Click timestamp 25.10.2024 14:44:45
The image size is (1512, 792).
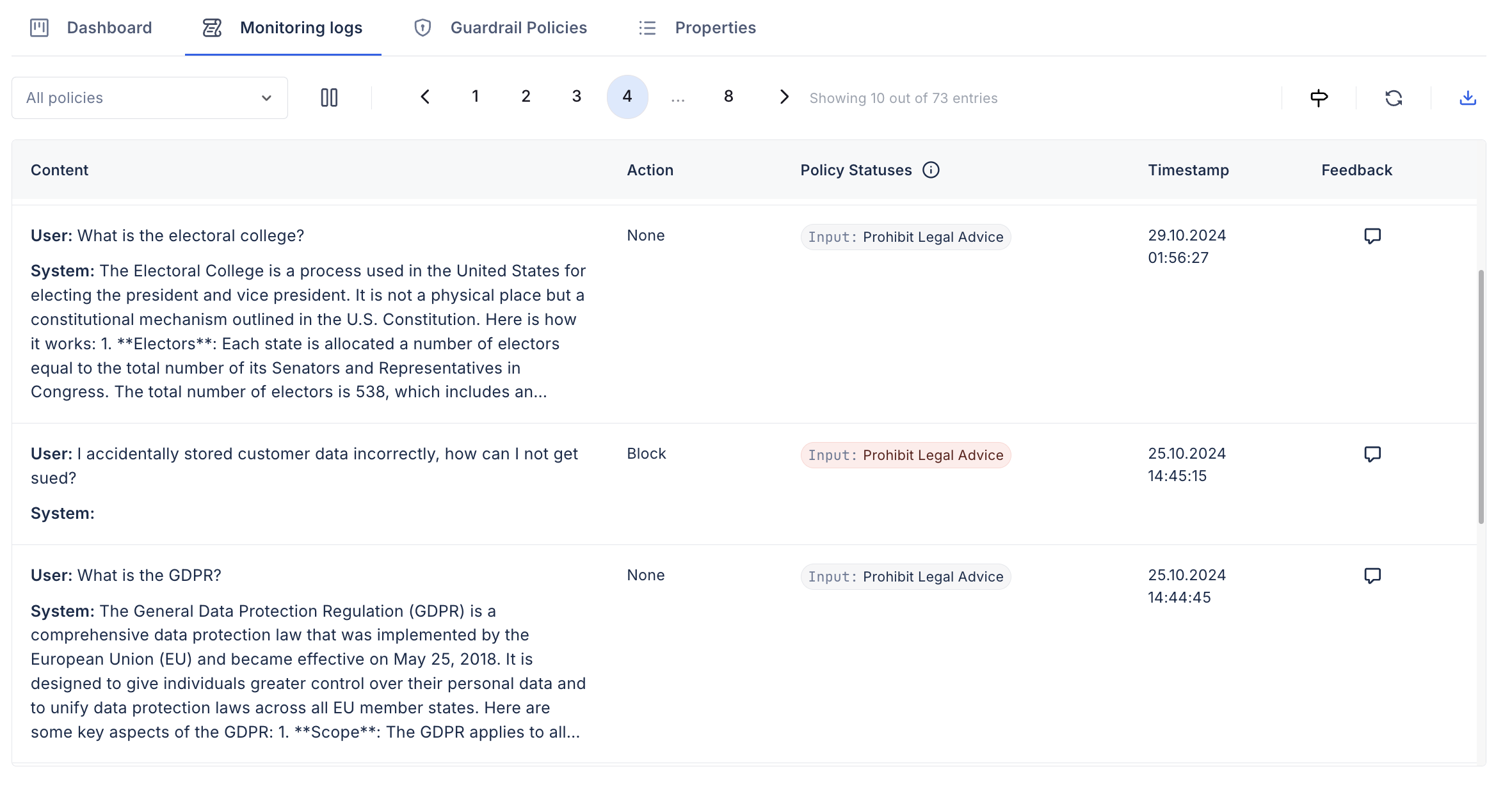point(1187,586)
